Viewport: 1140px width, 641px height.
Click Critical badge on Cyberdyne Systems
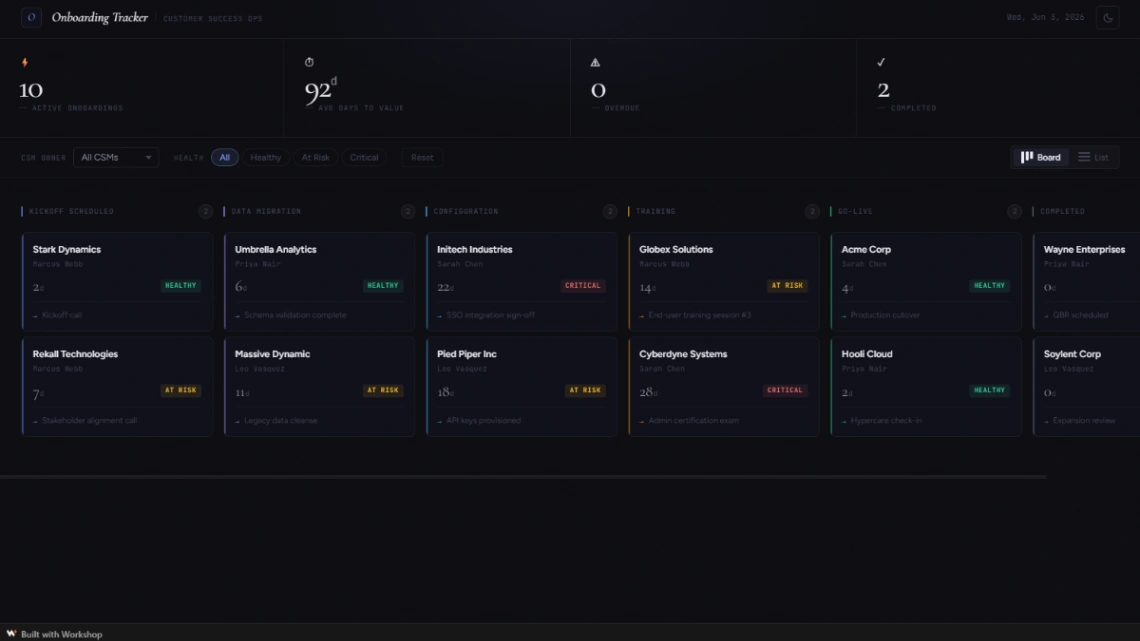784,390
